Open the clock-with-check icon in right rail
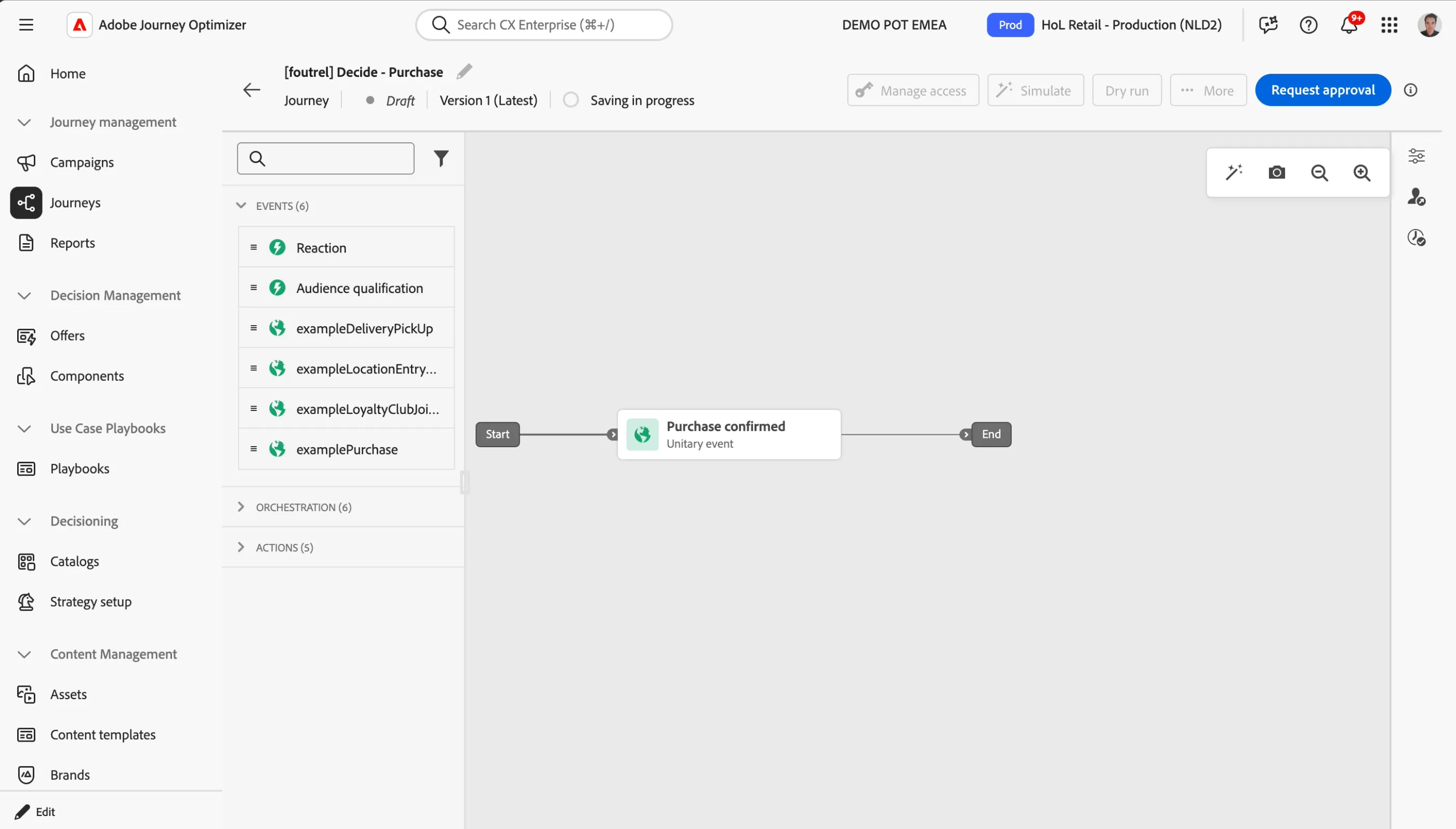This screenshot has height=829, width=1456. pyautogui.click(x=1416, y=237)
